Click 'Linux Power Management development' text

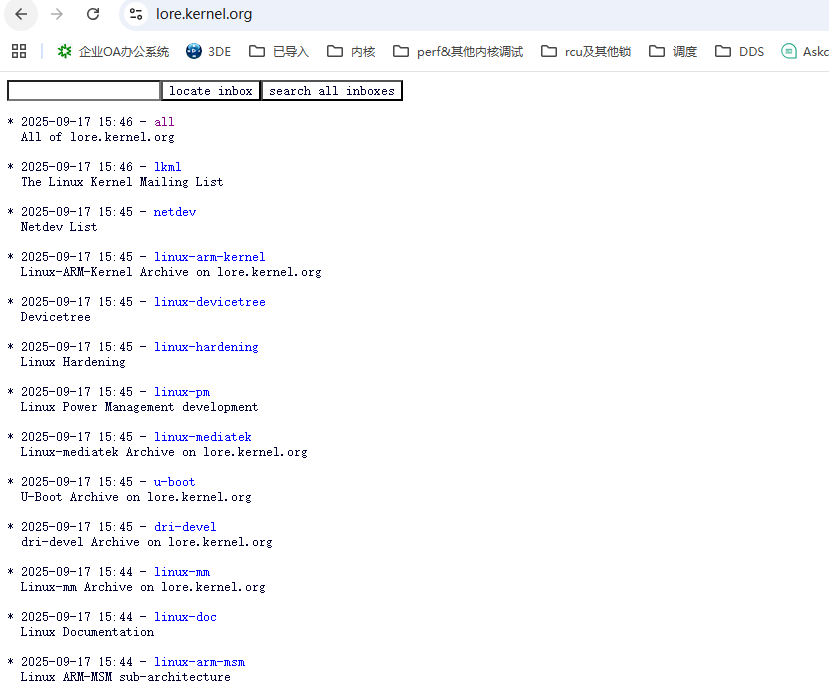click(x=140, y=406)
